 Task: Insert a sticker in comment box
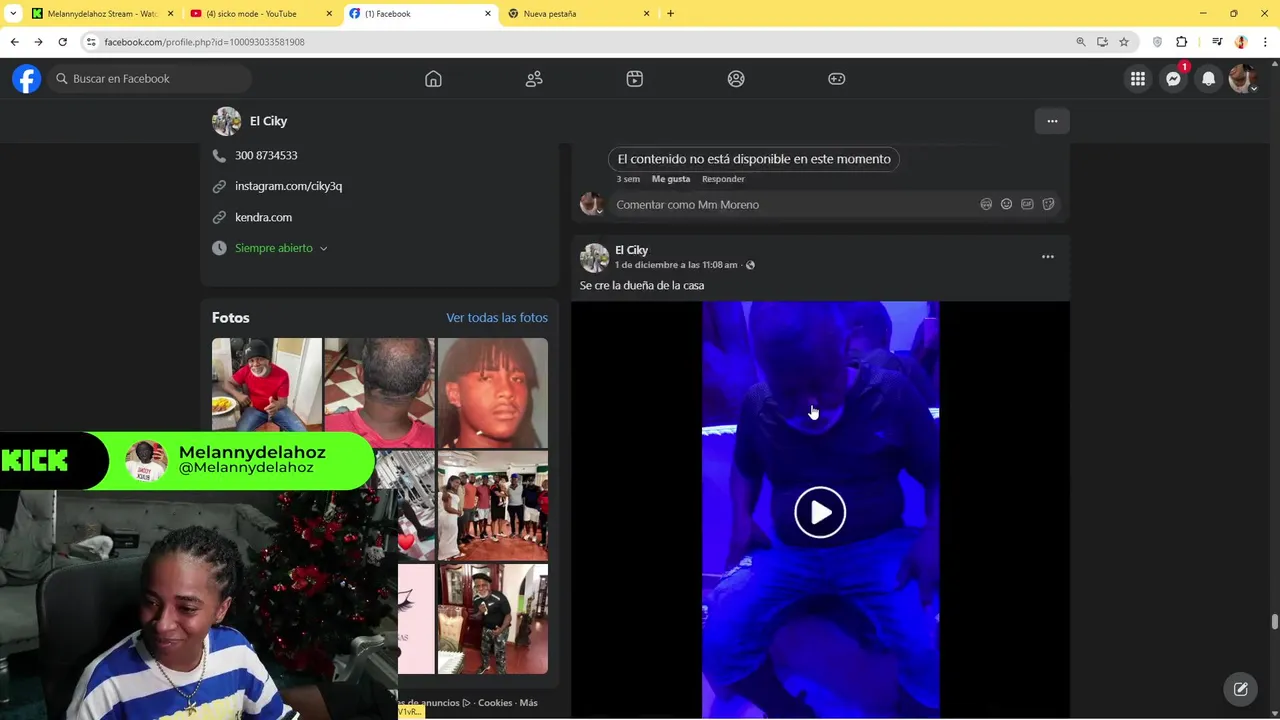click(1048, 204)
